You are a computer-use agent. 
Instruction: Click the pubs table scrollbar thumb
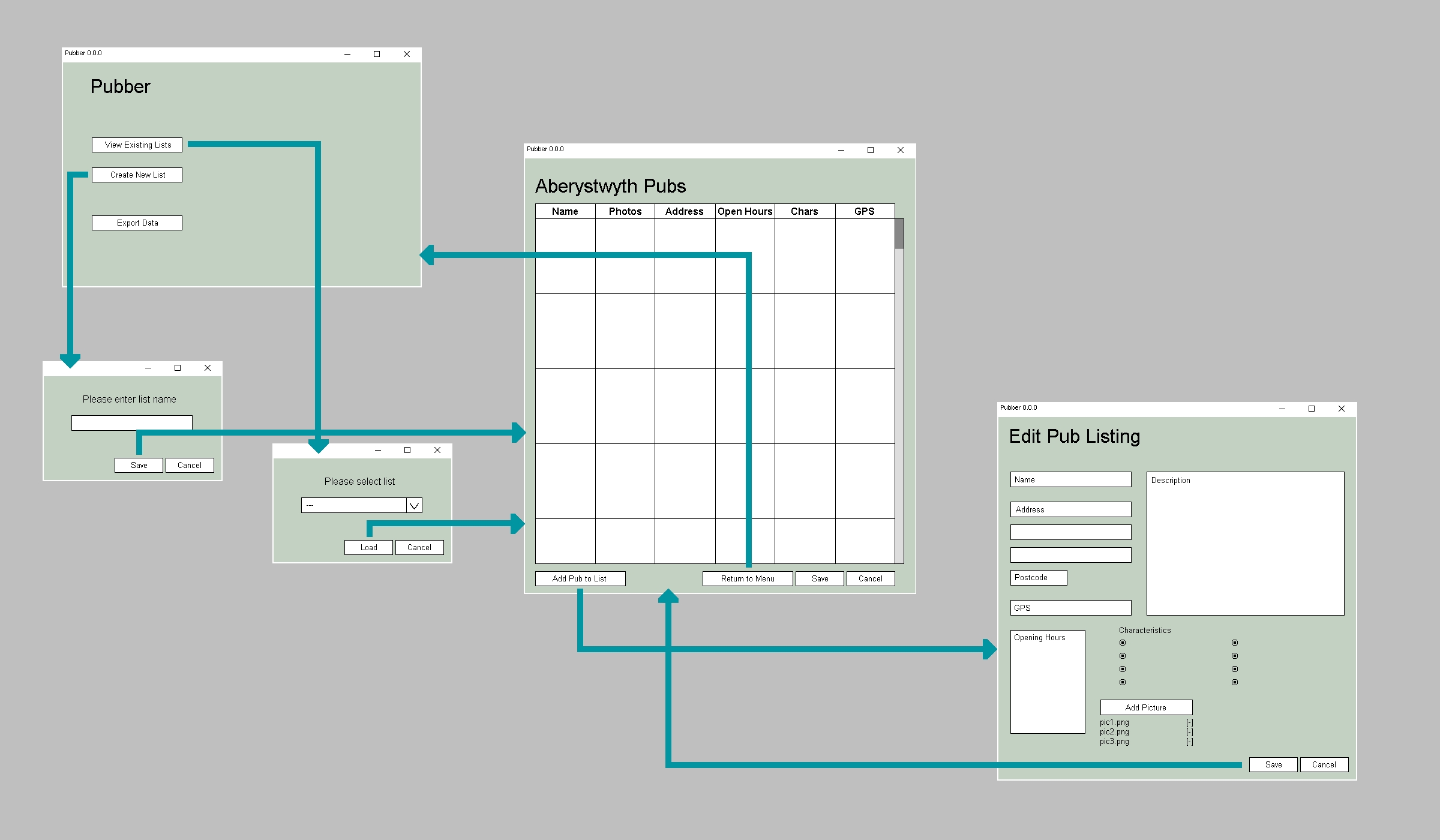899,233
